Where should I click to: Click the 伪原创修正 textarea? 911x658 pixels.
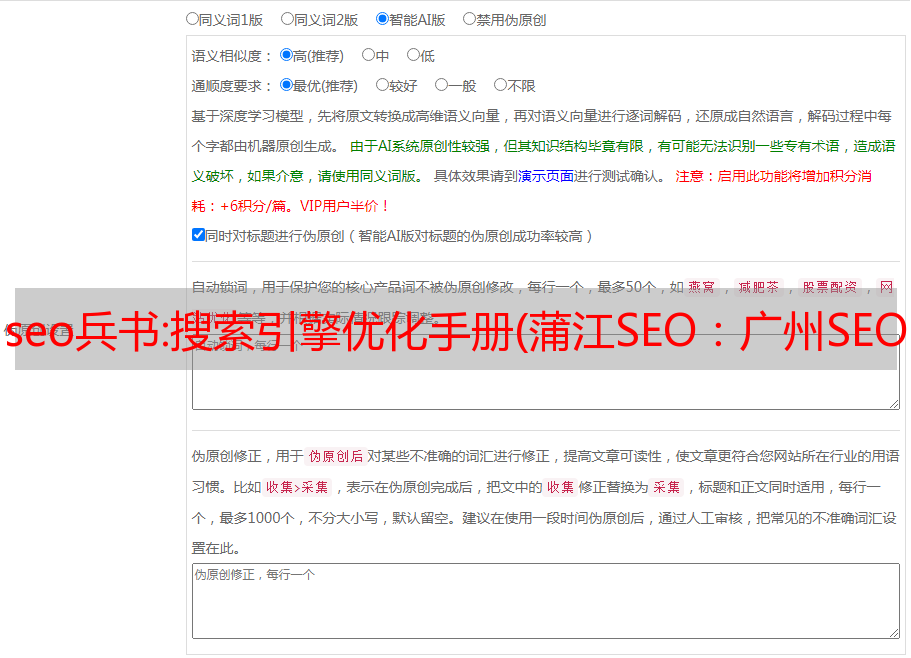point(546,601)
